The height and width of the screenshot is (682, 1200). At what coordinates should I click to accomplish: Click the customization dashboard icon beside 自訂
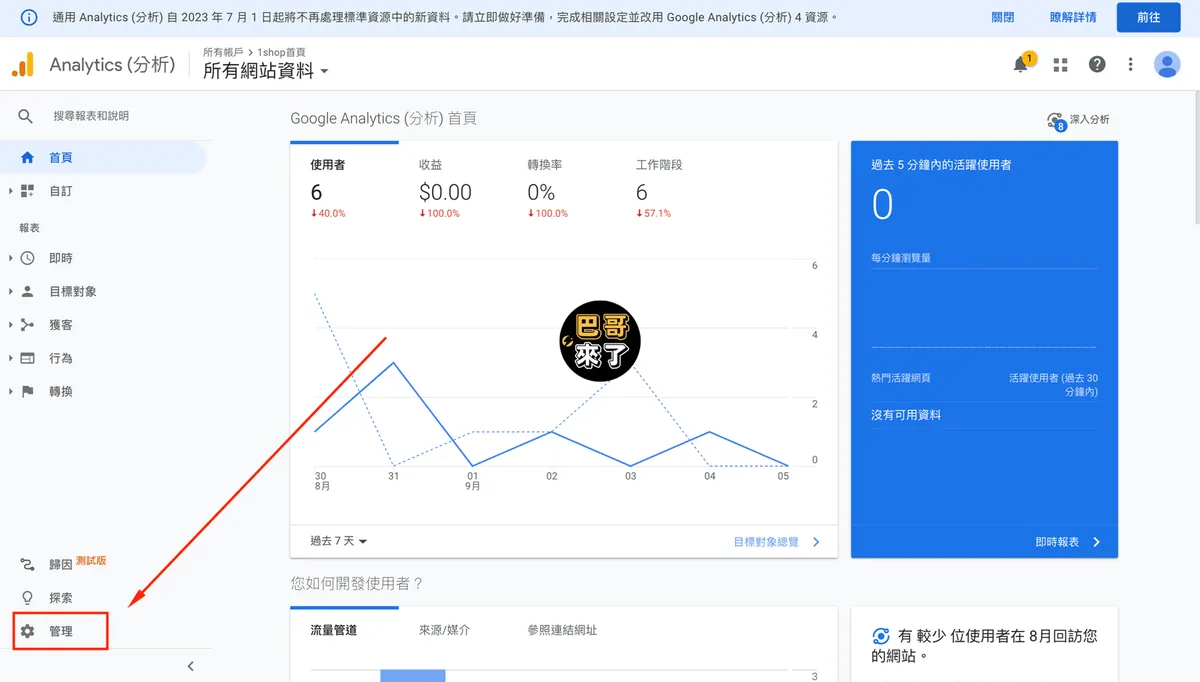[27, 191]
